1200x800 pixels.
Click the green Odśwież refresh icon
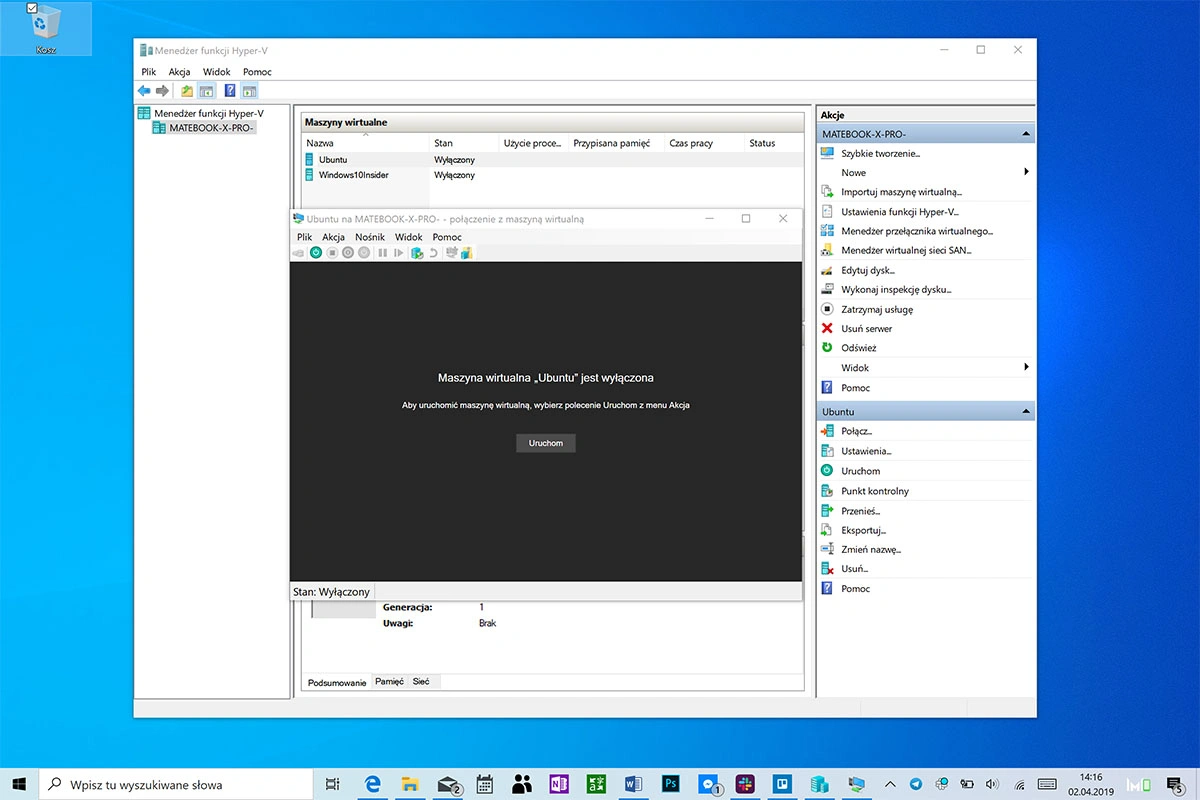(x=827, y=348)
